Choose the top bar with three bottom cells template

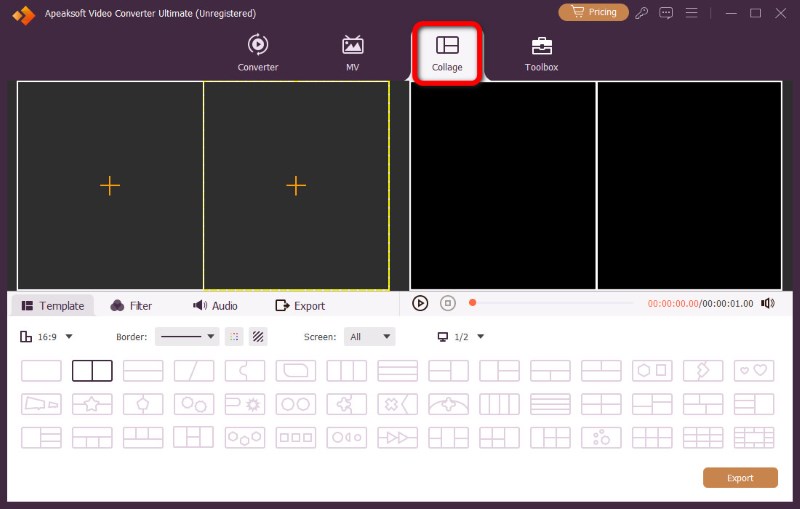point(92,438)
